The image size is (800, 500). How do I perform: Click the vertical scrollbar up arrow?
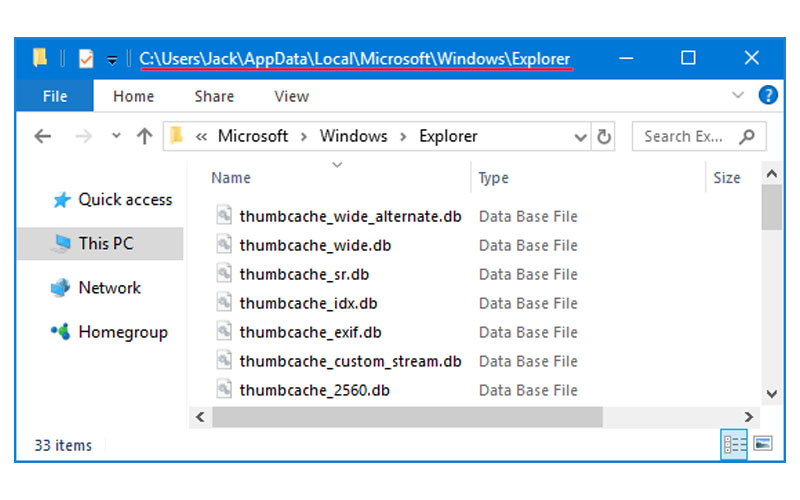click(x=771, y=174)
